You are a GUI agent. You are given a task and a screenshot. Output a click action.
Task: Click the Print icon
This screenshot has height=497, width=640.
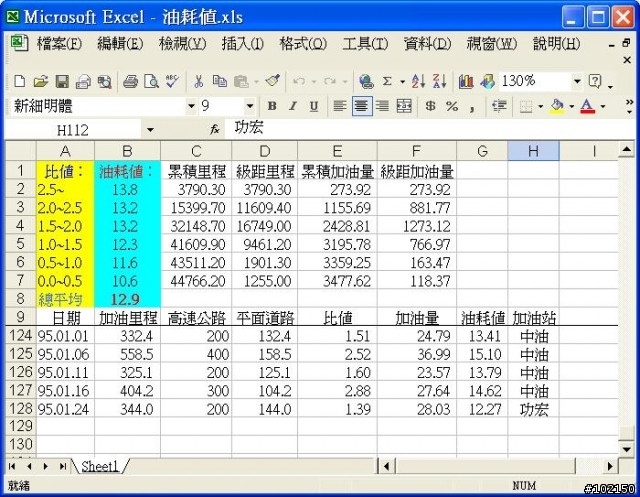coord(130,82)
